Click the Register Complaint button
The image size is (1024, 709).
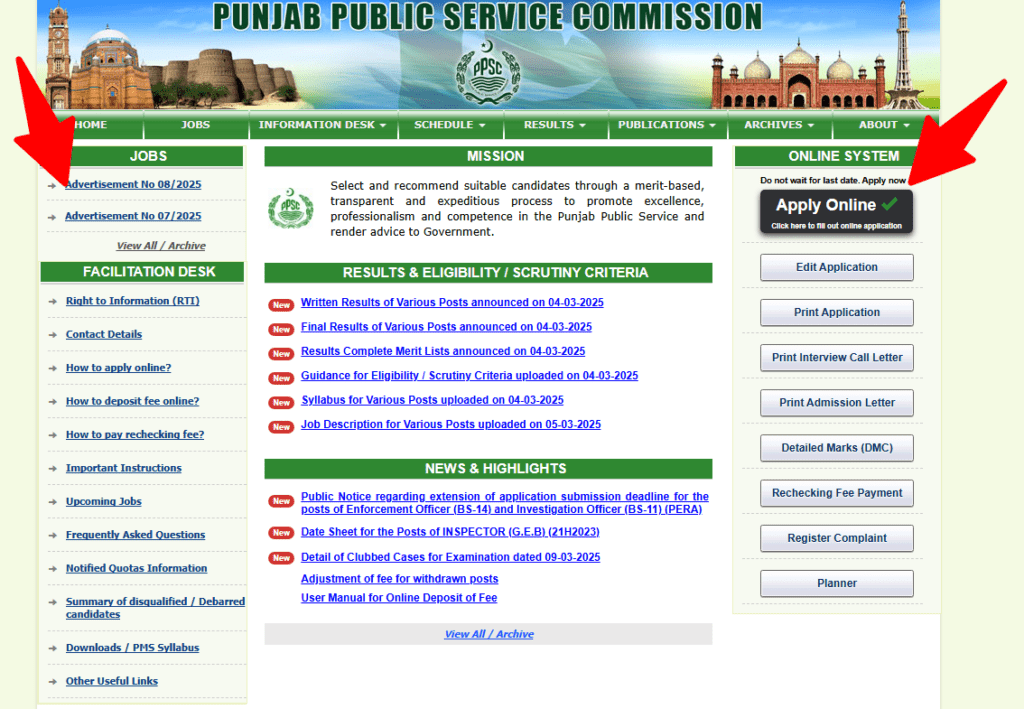tap(837, 538)
